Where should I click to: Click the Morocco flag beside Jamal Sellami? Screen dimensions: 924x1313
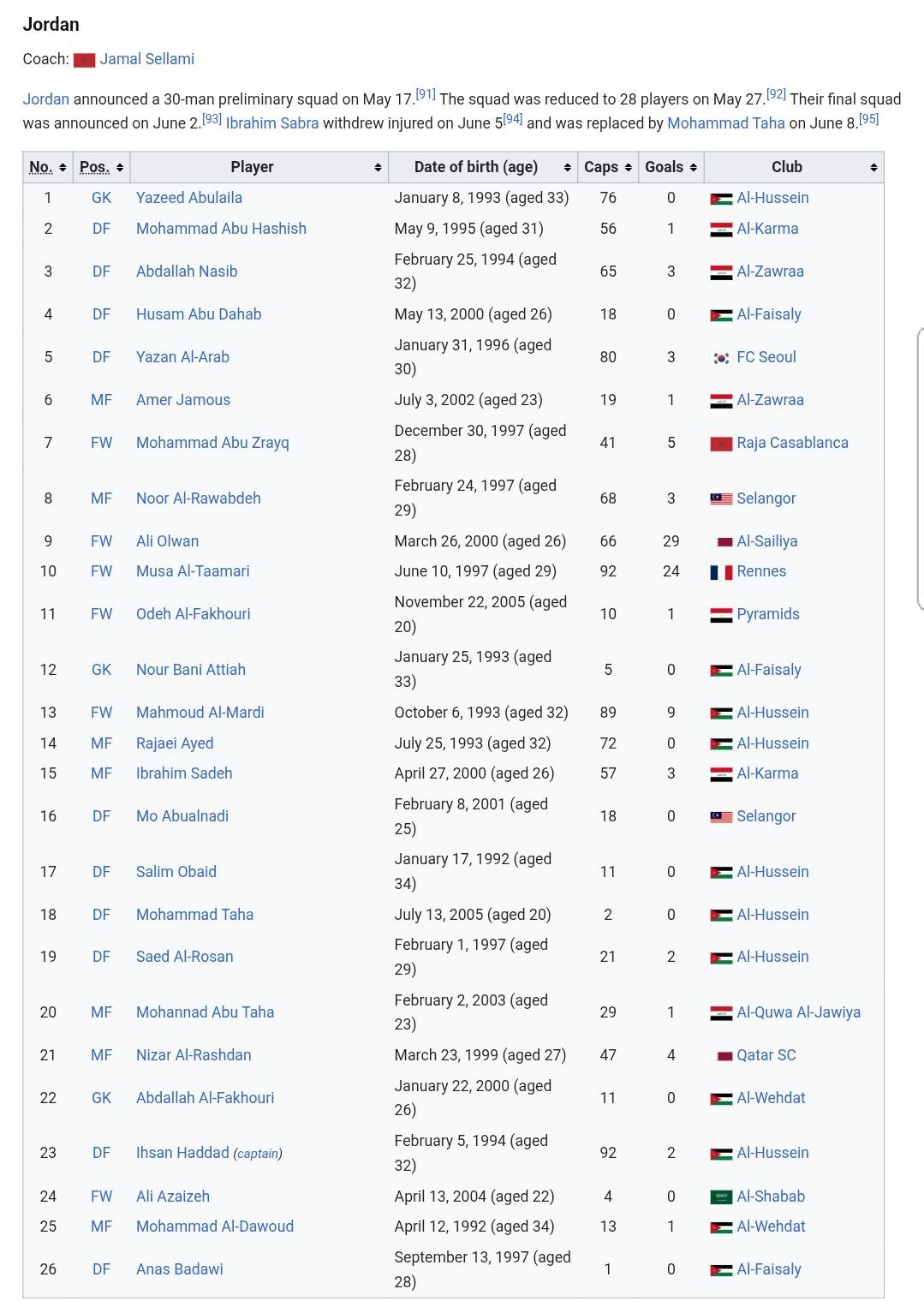84,60
